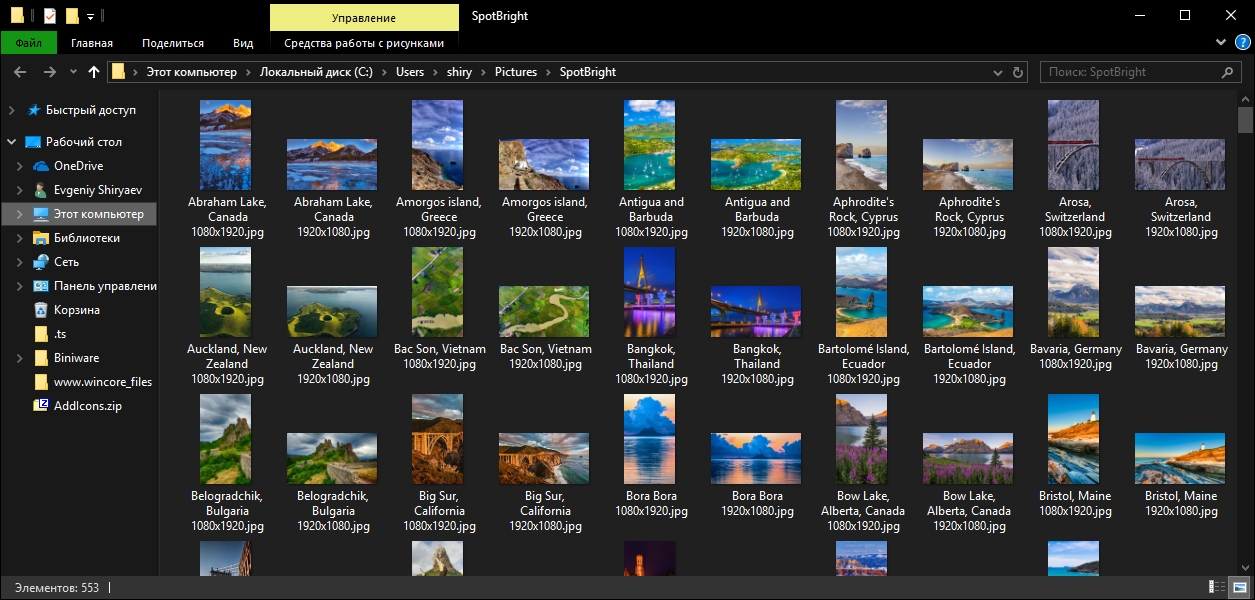This screenshot has height=600, width=1255.
Task: Expand the Сеть tree node
Action: point(20,262)
